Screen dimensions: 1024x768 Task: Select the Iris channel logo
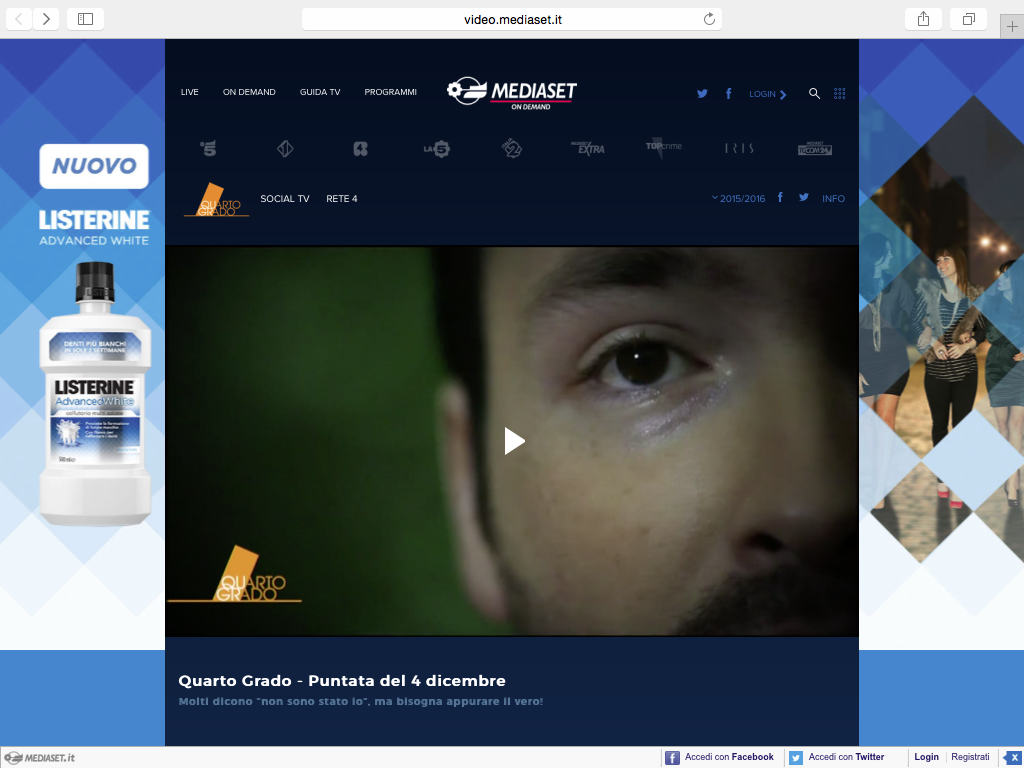(739, 149)
